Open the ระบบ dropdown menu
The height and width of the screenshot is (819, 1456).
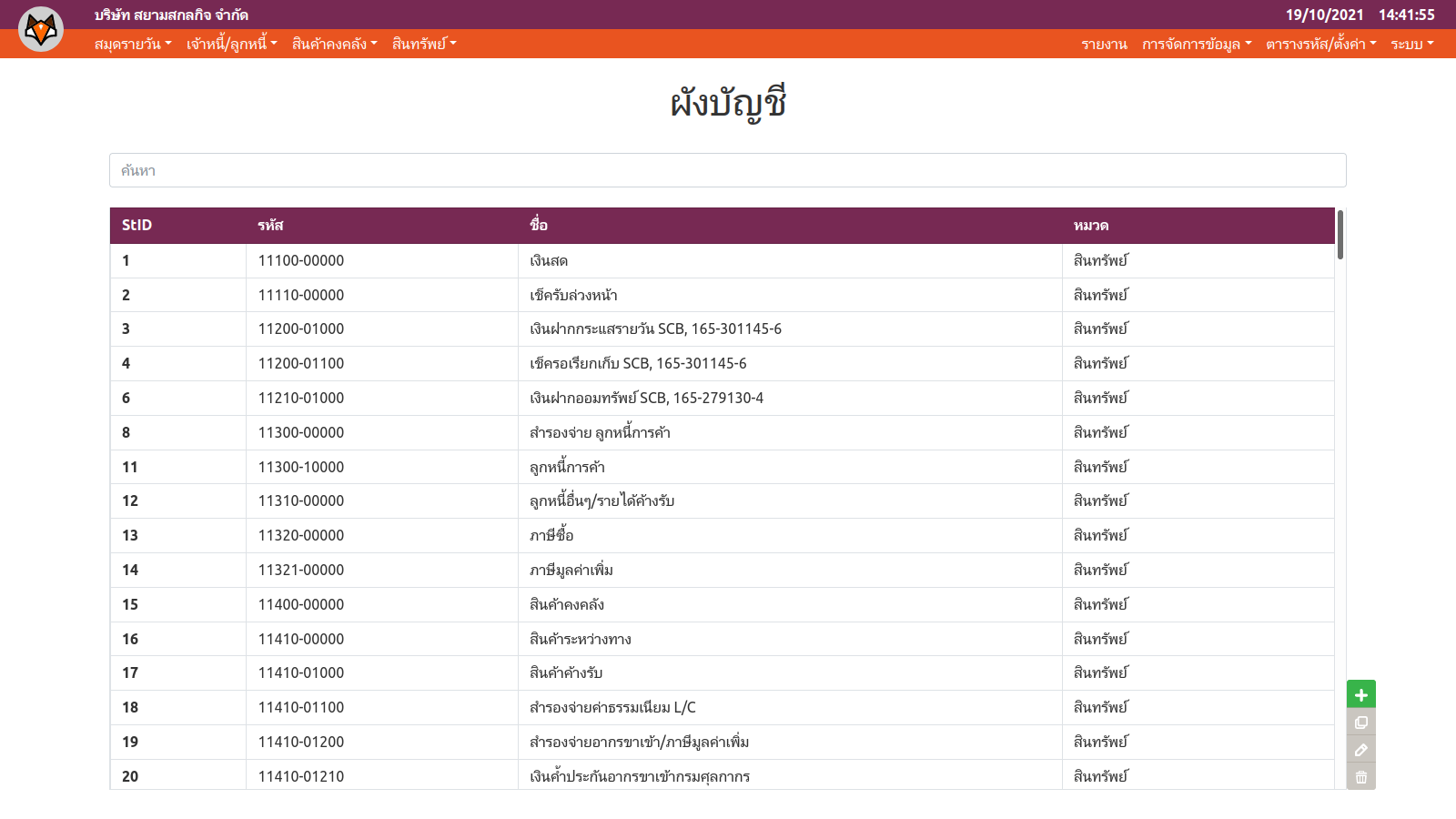click(x=1412, y=44)
